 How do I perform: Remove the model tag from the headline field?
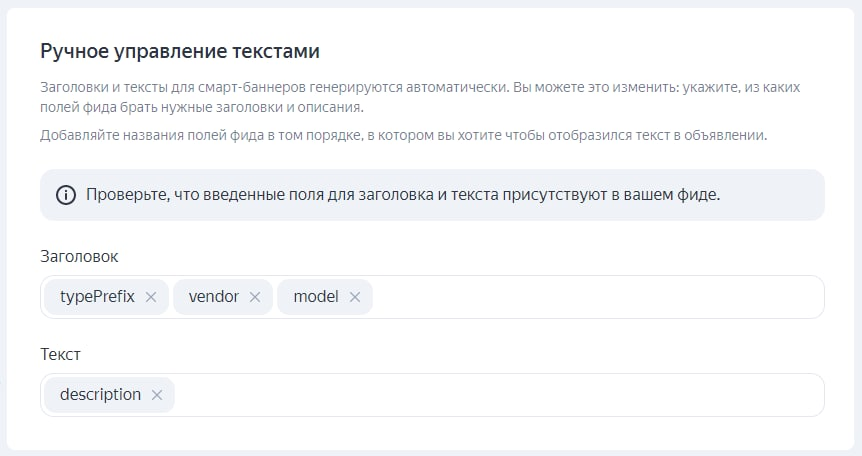pyautogui.click(x=354, y=297)
